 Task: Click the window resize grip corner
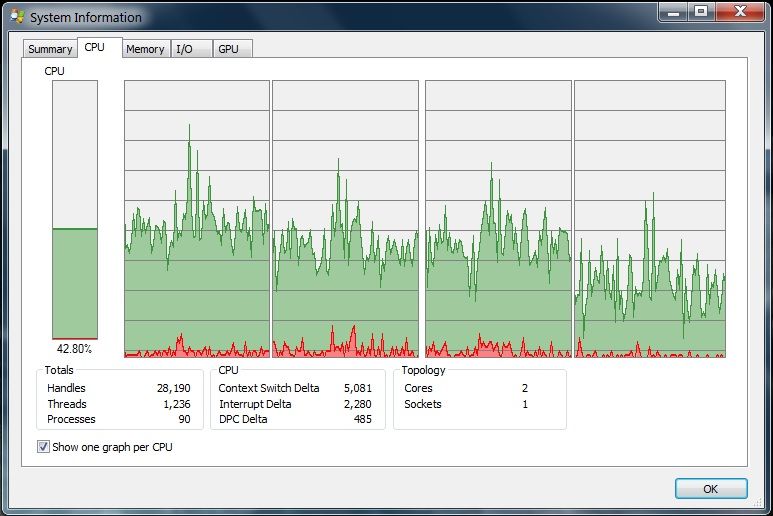pyautogui.click(x=757, y=502)
